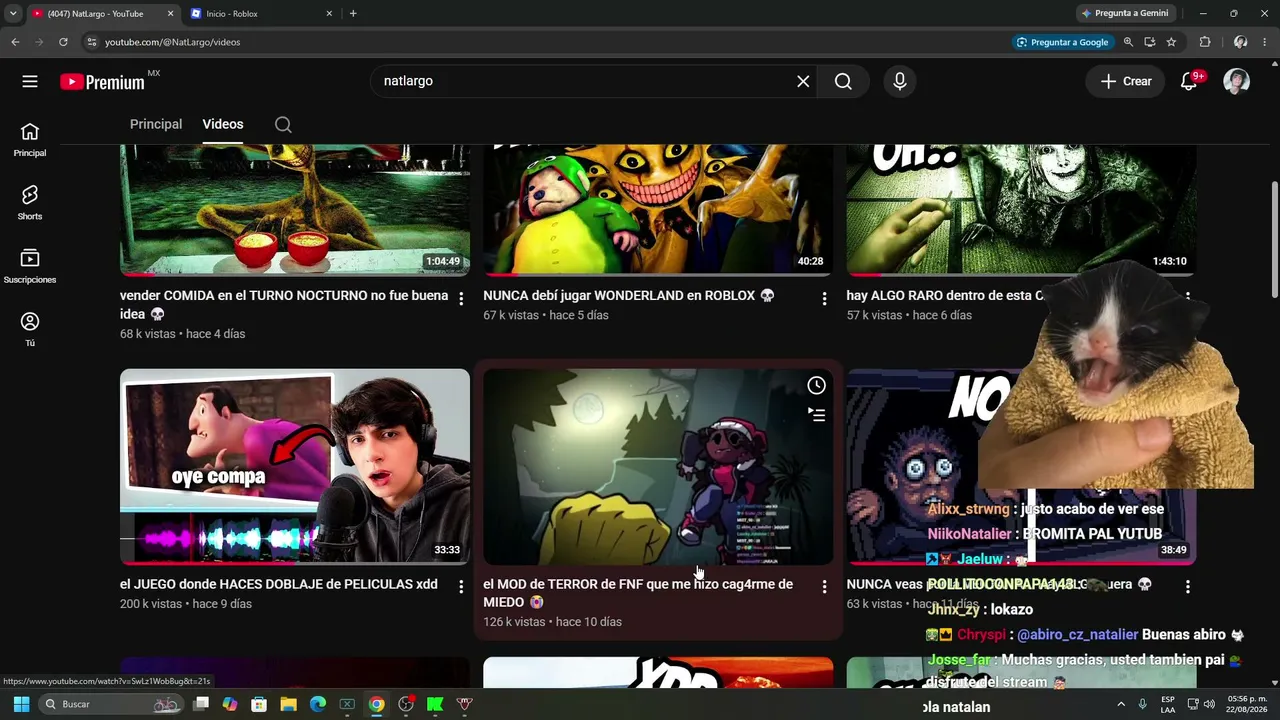Switch the ESP LAA input language

pyautogui.click(x=1168, y=704)
